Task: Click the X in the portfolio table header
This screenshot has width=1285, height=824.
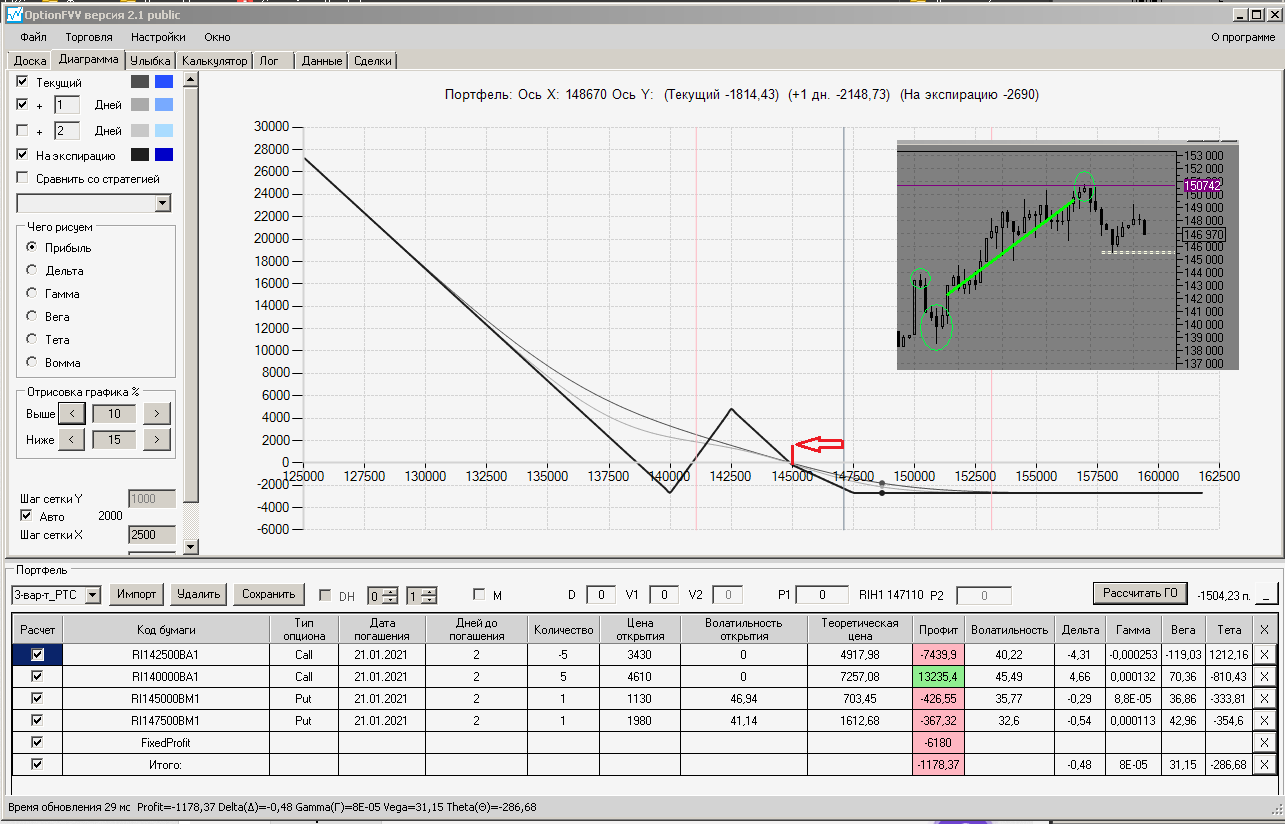Action: 1265,629
